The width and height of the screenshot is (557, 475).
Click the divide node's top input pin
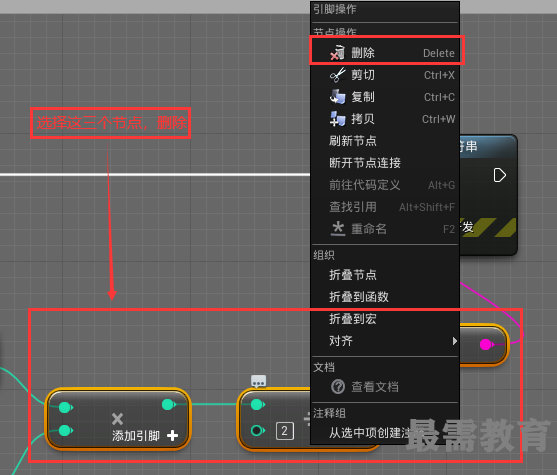(258, 404)
